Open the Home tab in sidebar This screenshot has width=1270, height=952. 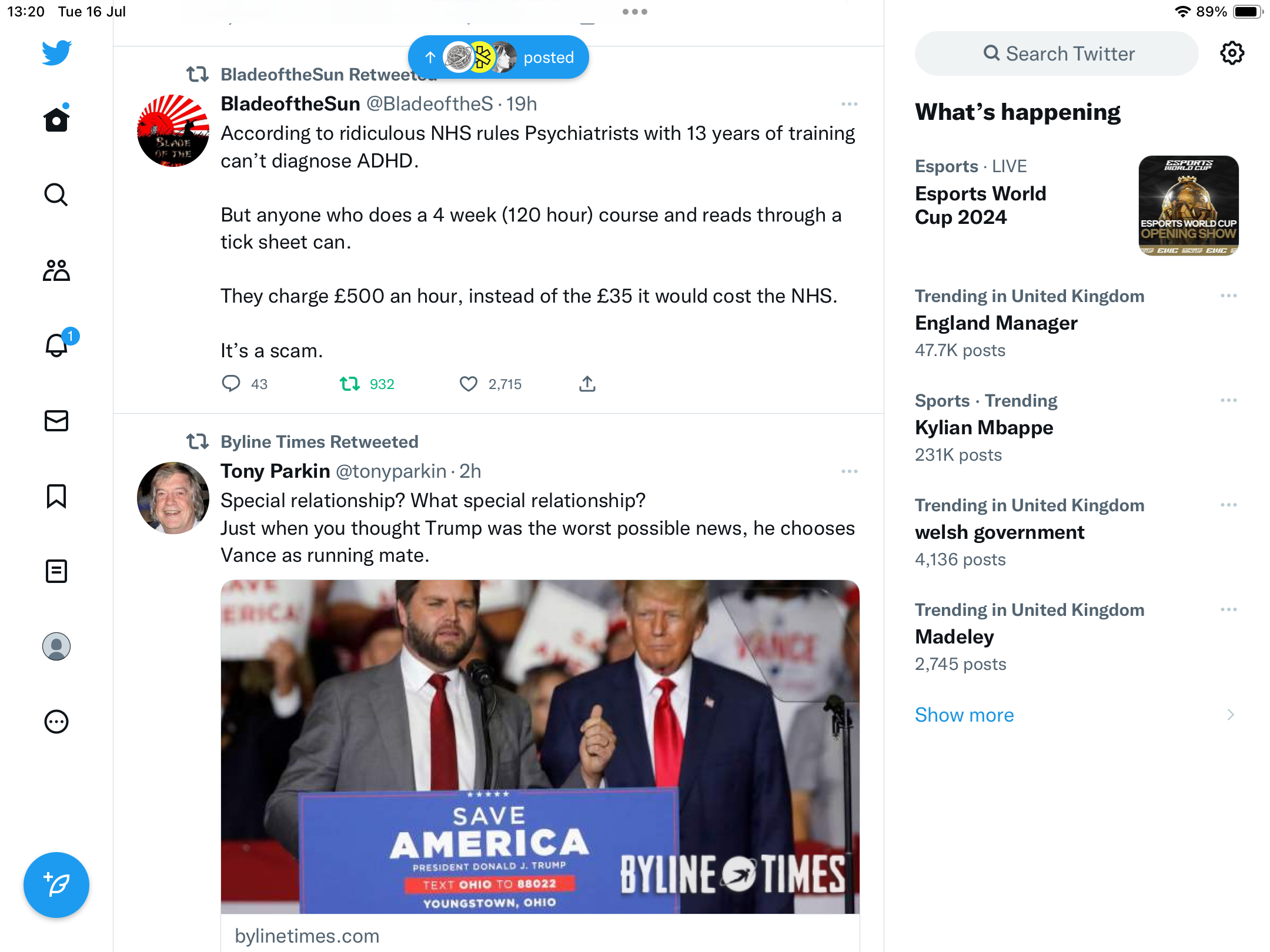(x=56, y=120)
